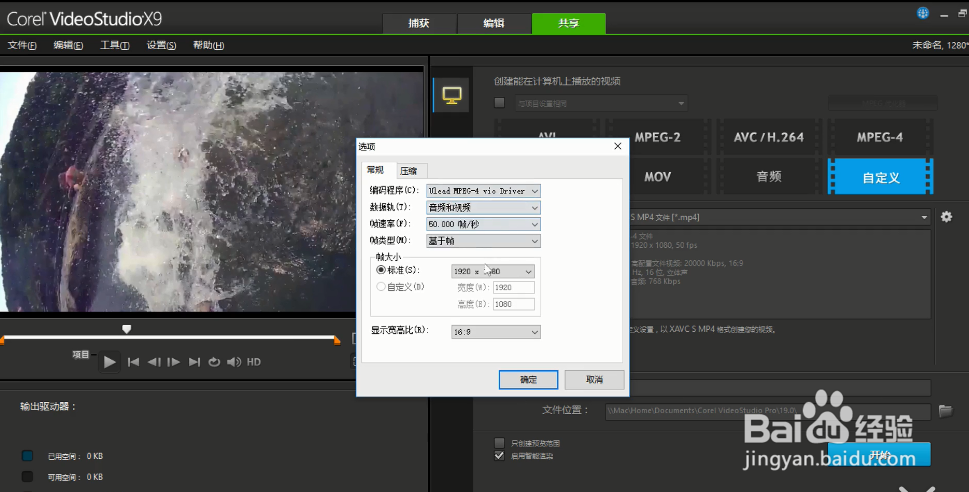
Task: Click the 文件位置 path field
Action: 768,410
